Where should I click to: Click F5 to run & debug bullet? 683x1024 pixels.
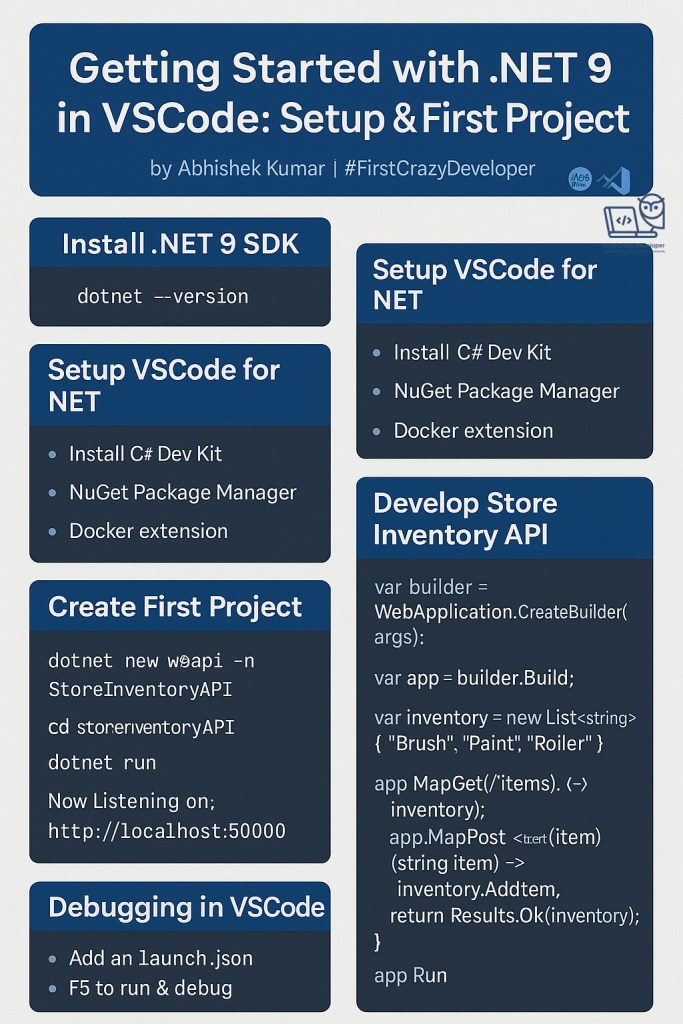(x=150, y=988)
